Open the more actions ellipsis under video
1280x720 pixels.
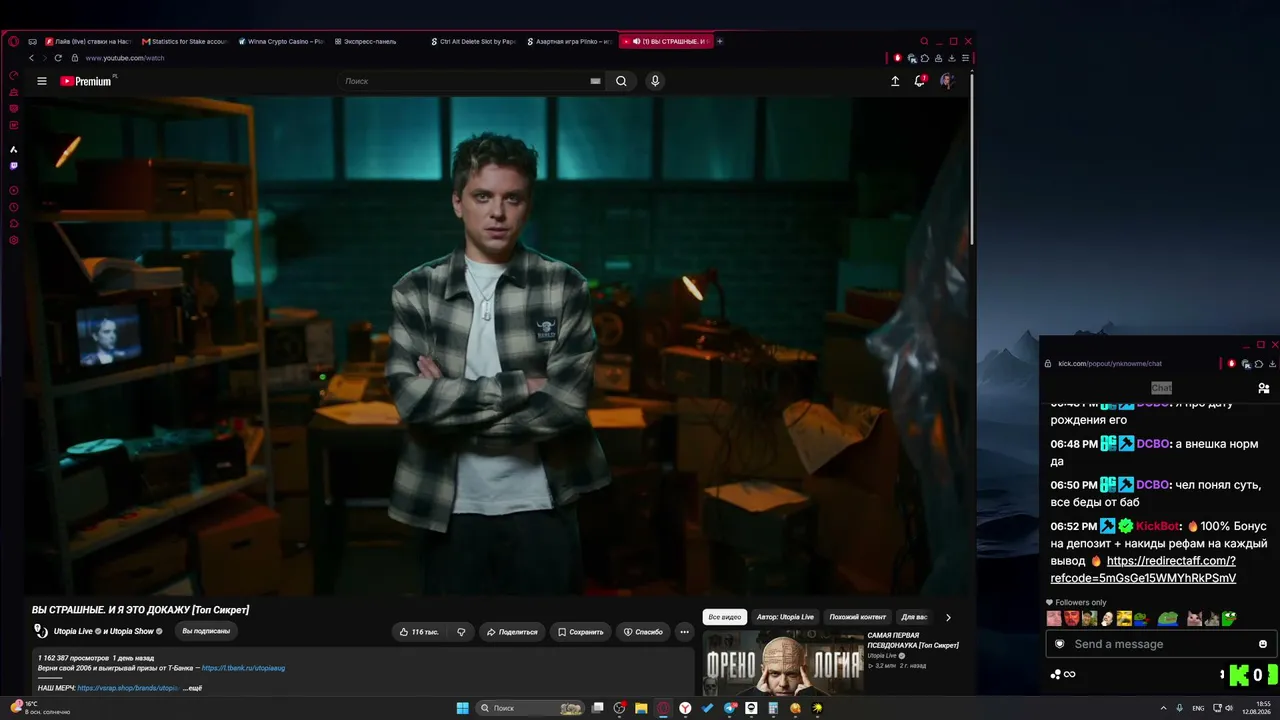pyautogui.click(x=684, y=632)
